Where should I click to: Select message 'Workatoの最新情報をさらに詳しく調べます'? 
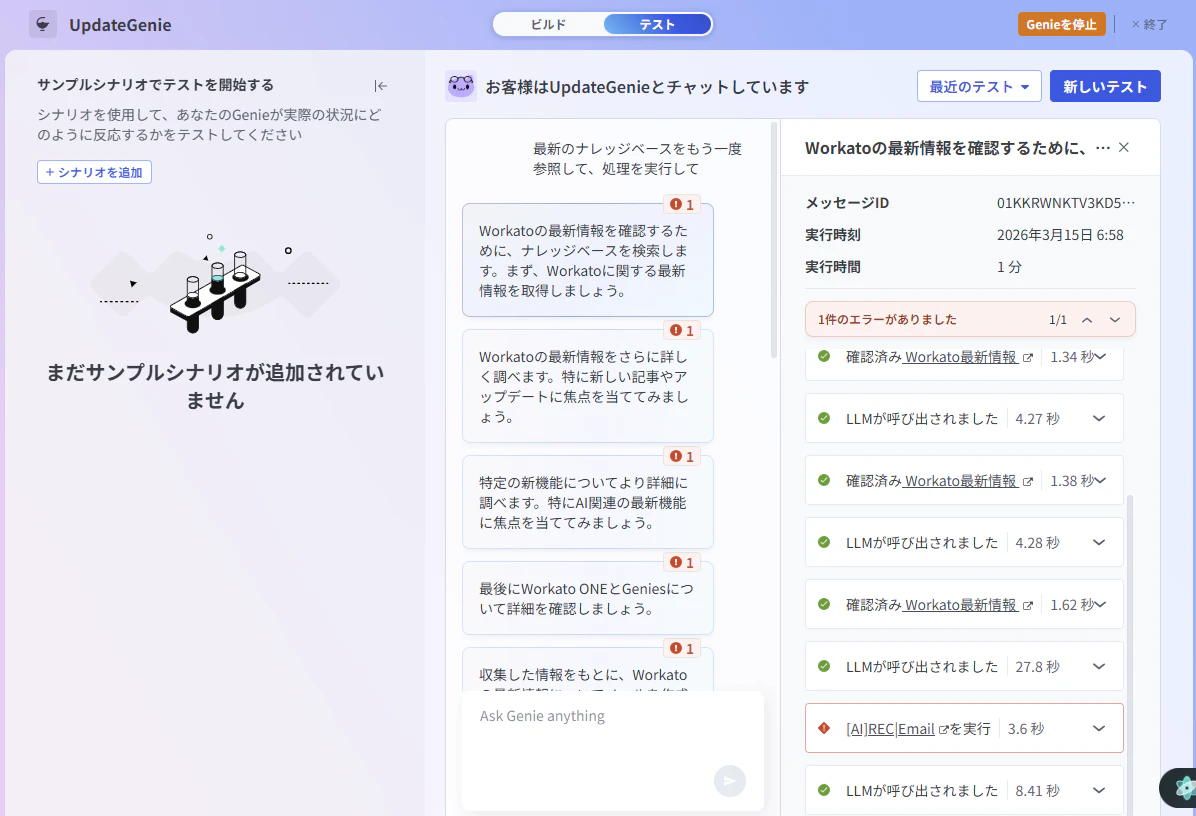coord(587,386)
